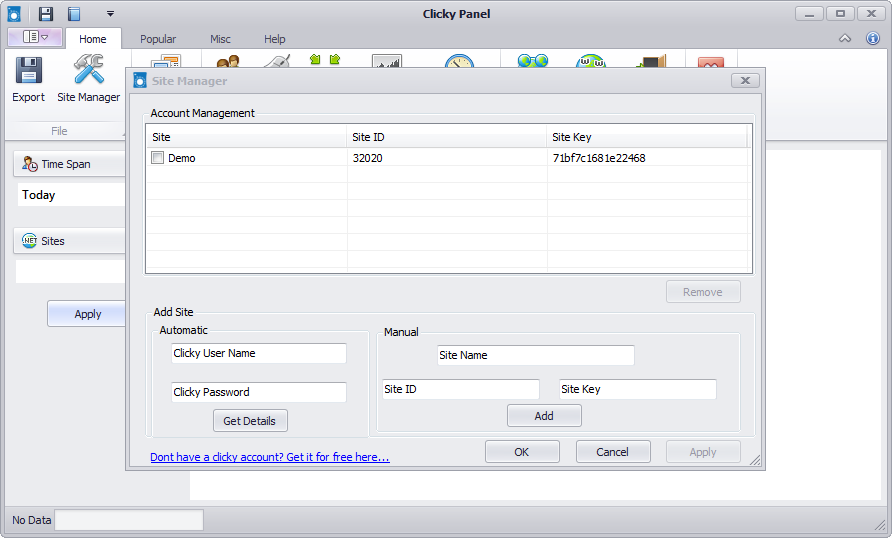This screenshot has height=538, width=892.
Task: Click the floppy disk save icon in quick access toolbar
Action: (x=46, y=14)
